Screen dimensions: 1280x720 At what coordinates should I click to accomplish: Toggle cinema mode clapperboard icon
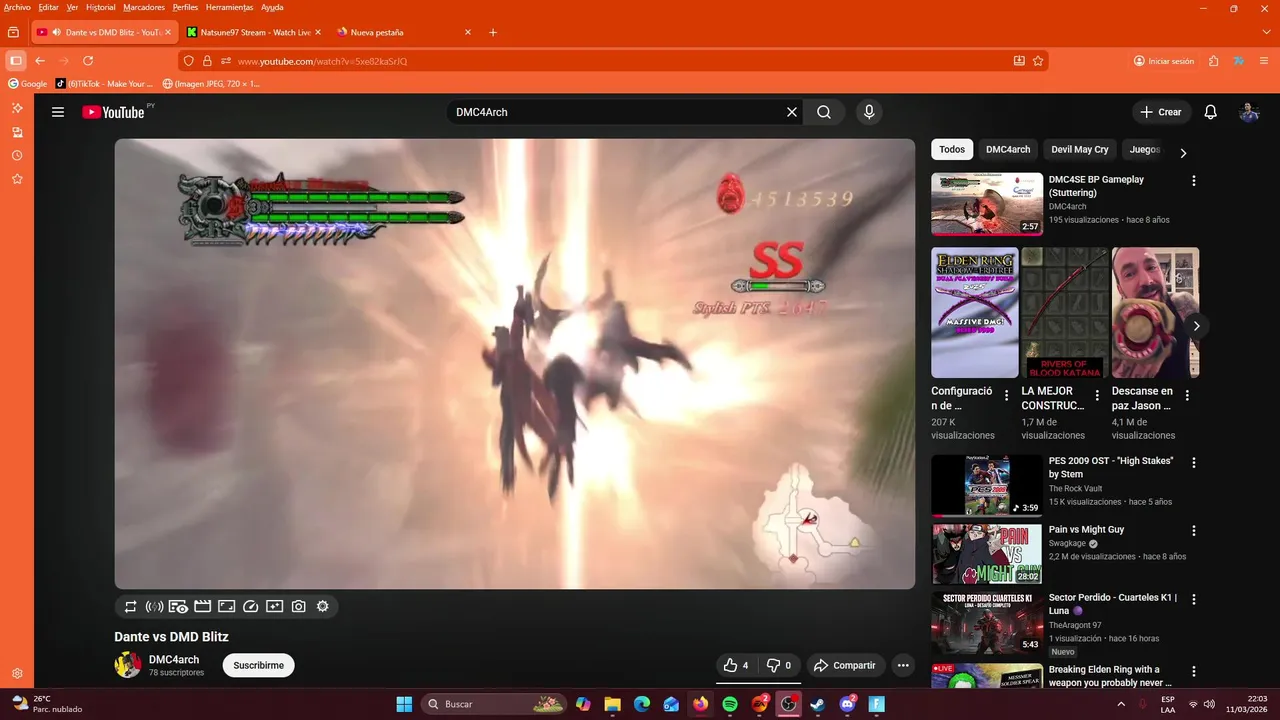(x=202, y=606)
